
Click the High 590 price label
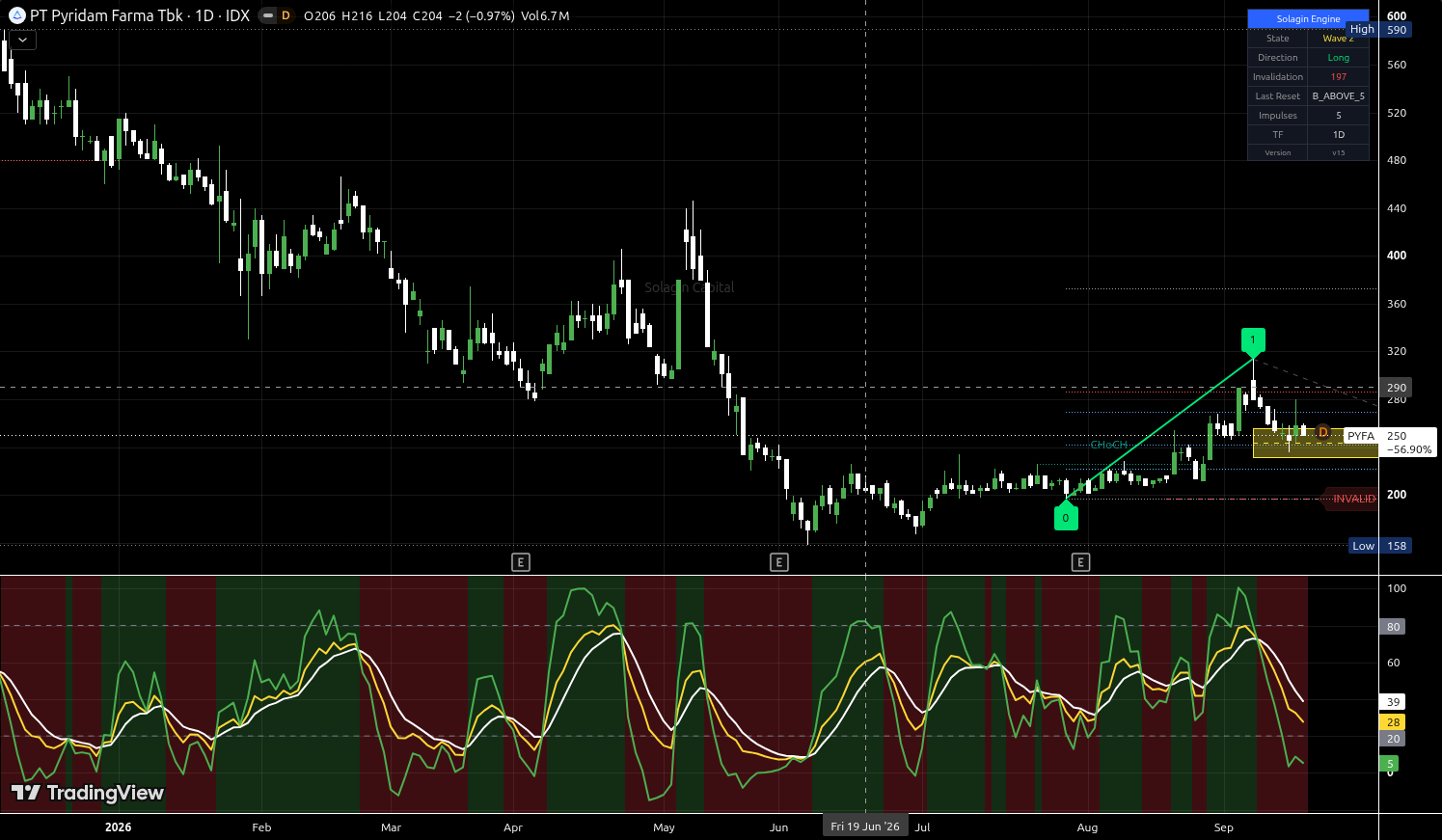[1379, 30]
